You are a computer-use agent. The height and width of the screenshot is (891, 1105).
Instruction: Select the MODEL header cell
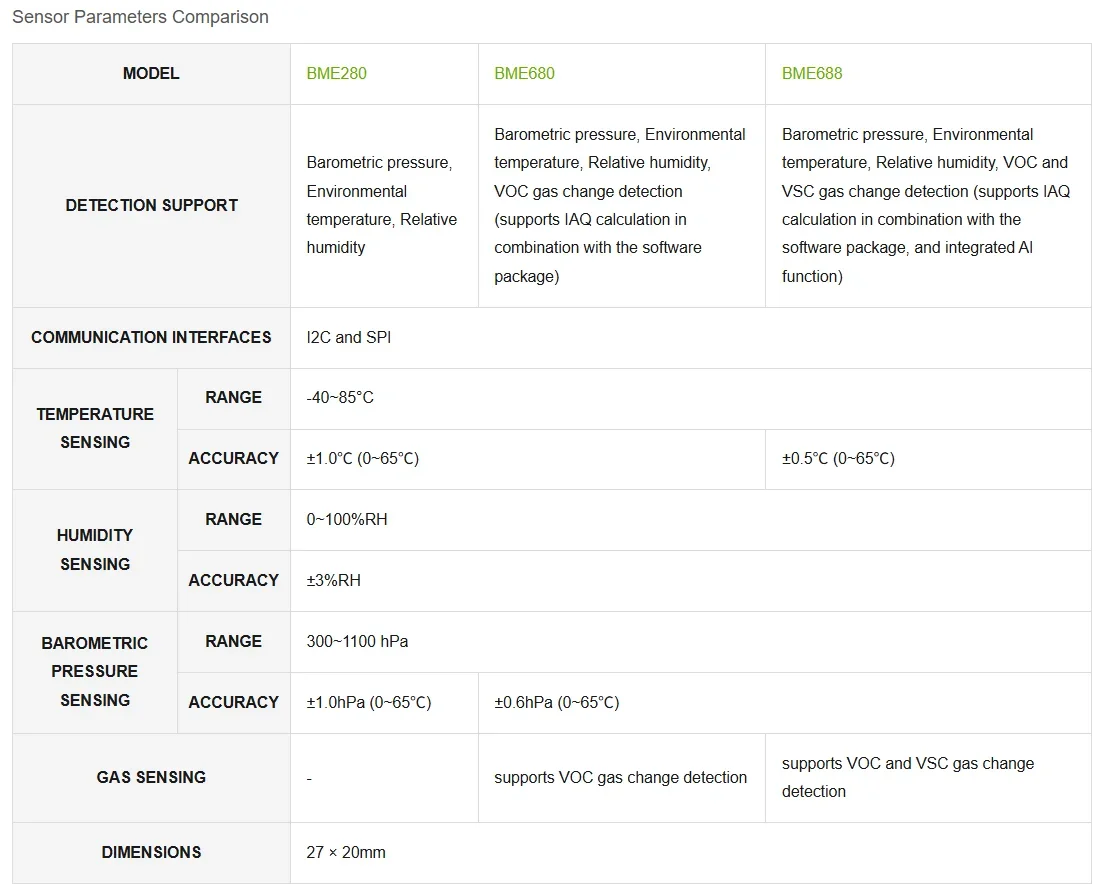click(151, 73)
